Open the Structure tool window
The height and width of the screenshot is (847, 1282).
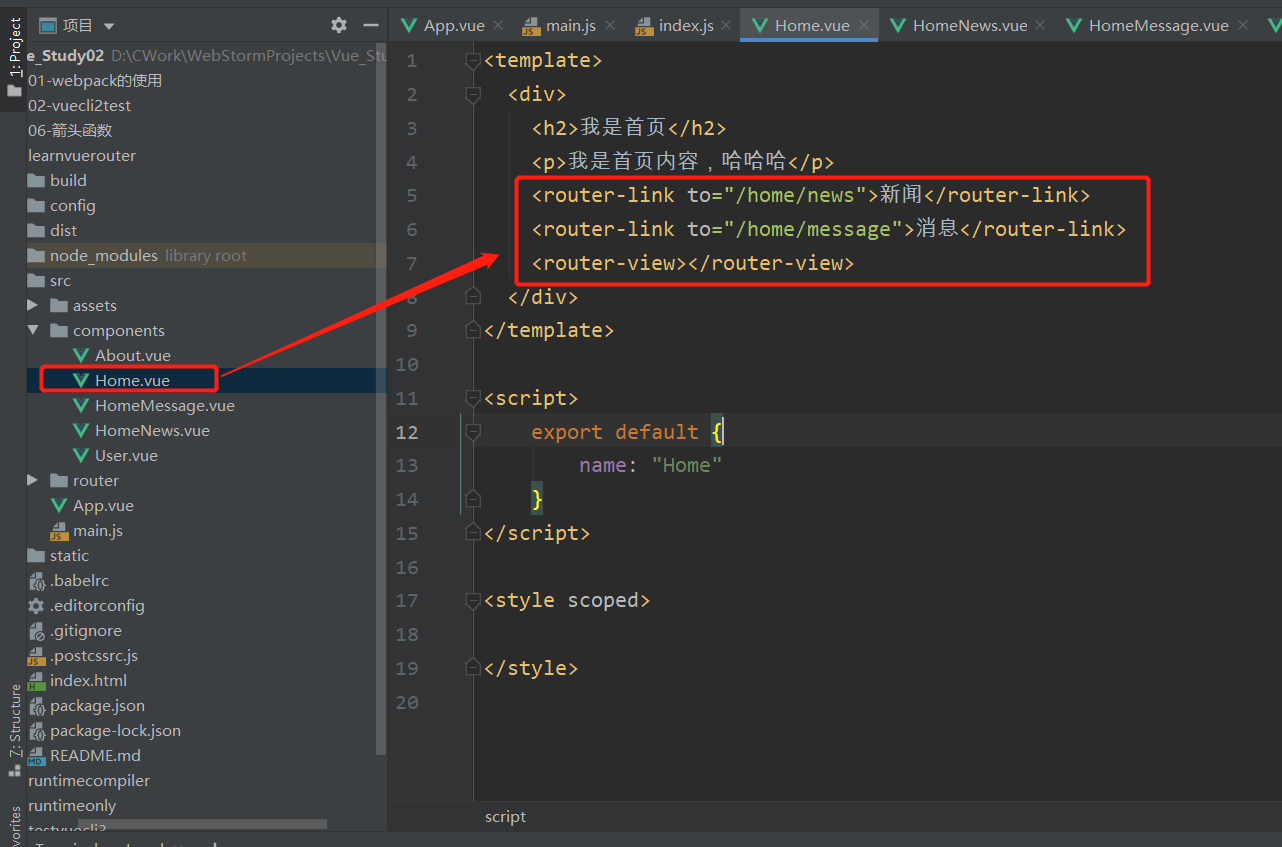[x=14, y=730]
